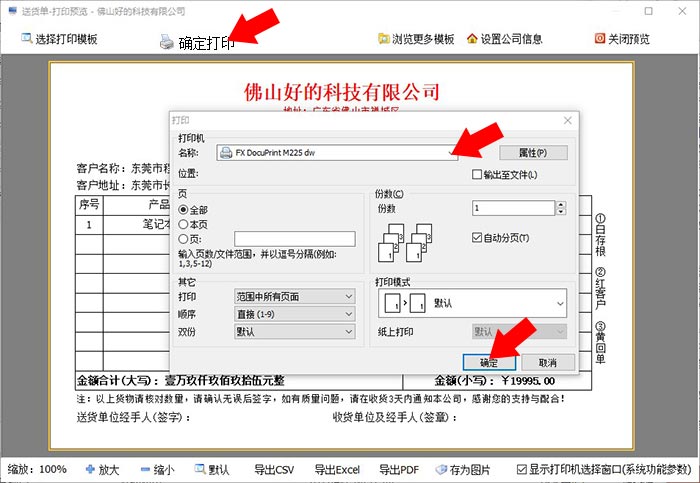Click 确定打印 toolbar item
This screenshot has height=483, width=700.
tap(197, 42)
